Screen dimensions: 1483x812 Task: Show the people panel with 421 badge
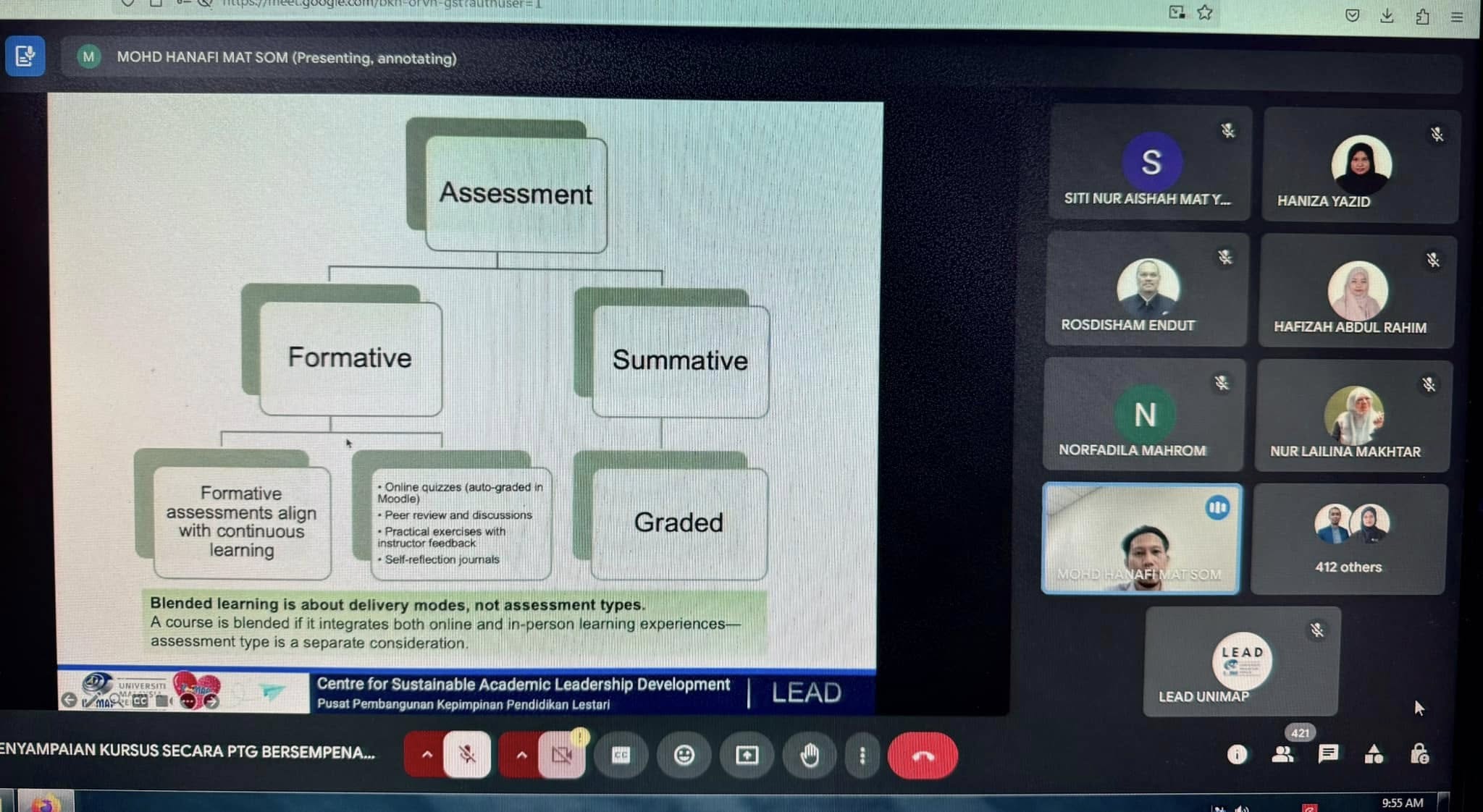(x=1282, y=754)
